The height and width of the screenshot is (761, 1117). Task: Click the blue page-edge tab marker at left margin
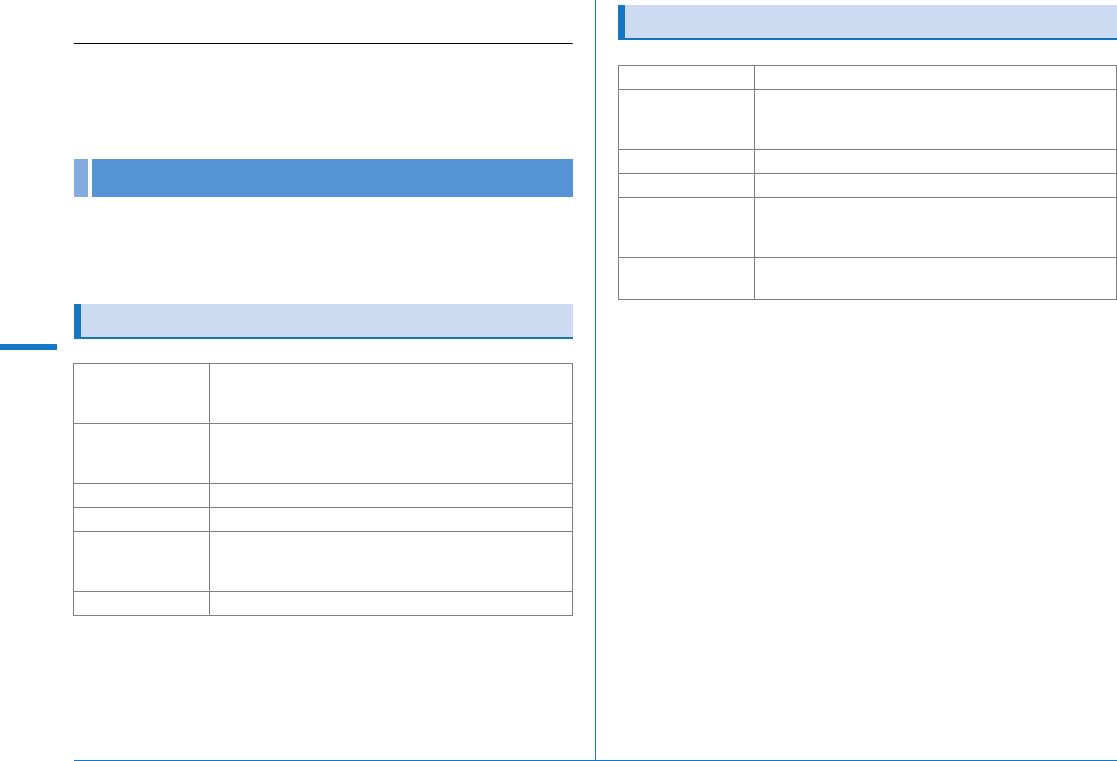click(28, 347)
